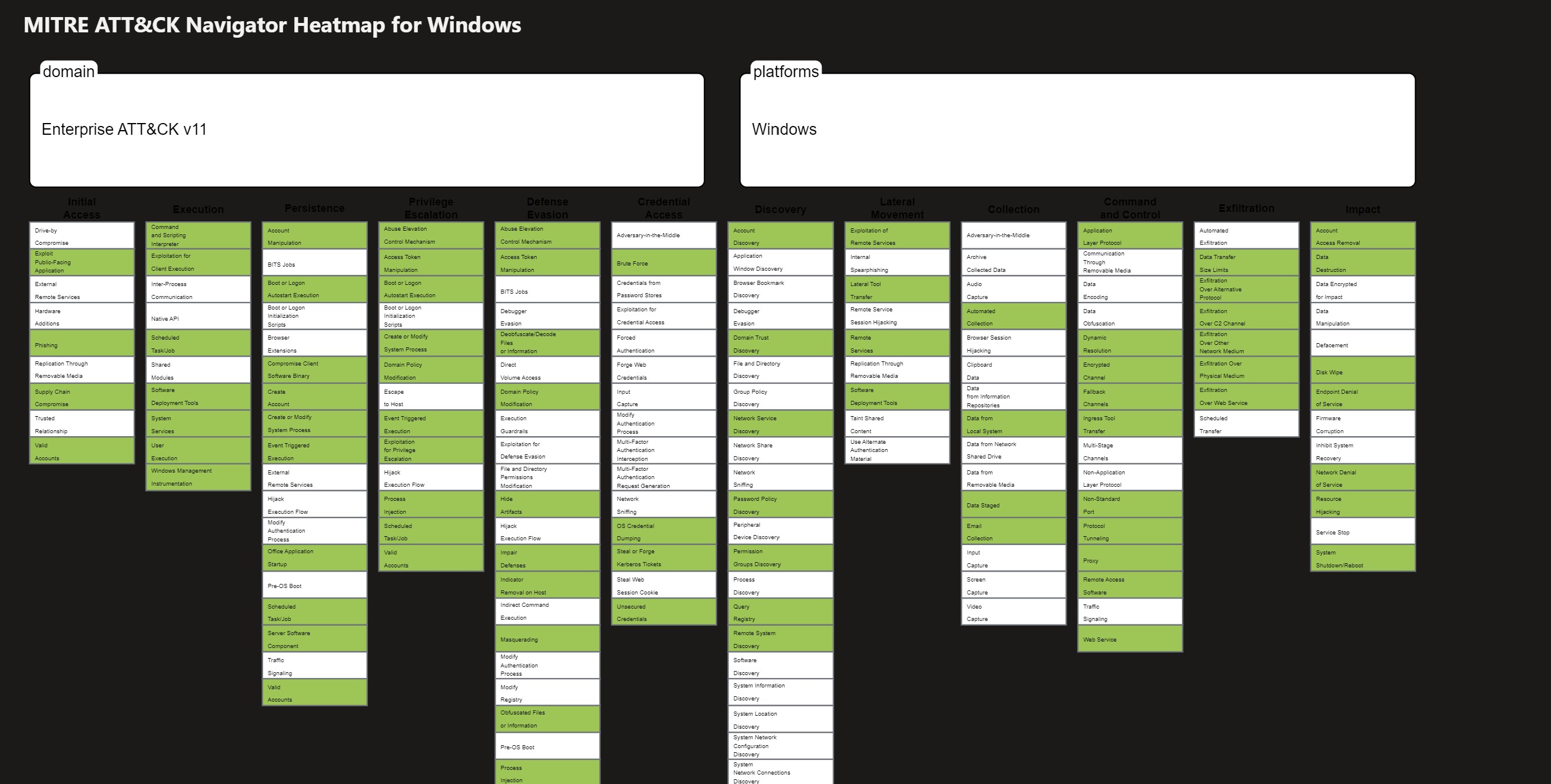Screen dimensions: 1551x784
Task: Click the Native API cell
Action: [198, 316]
